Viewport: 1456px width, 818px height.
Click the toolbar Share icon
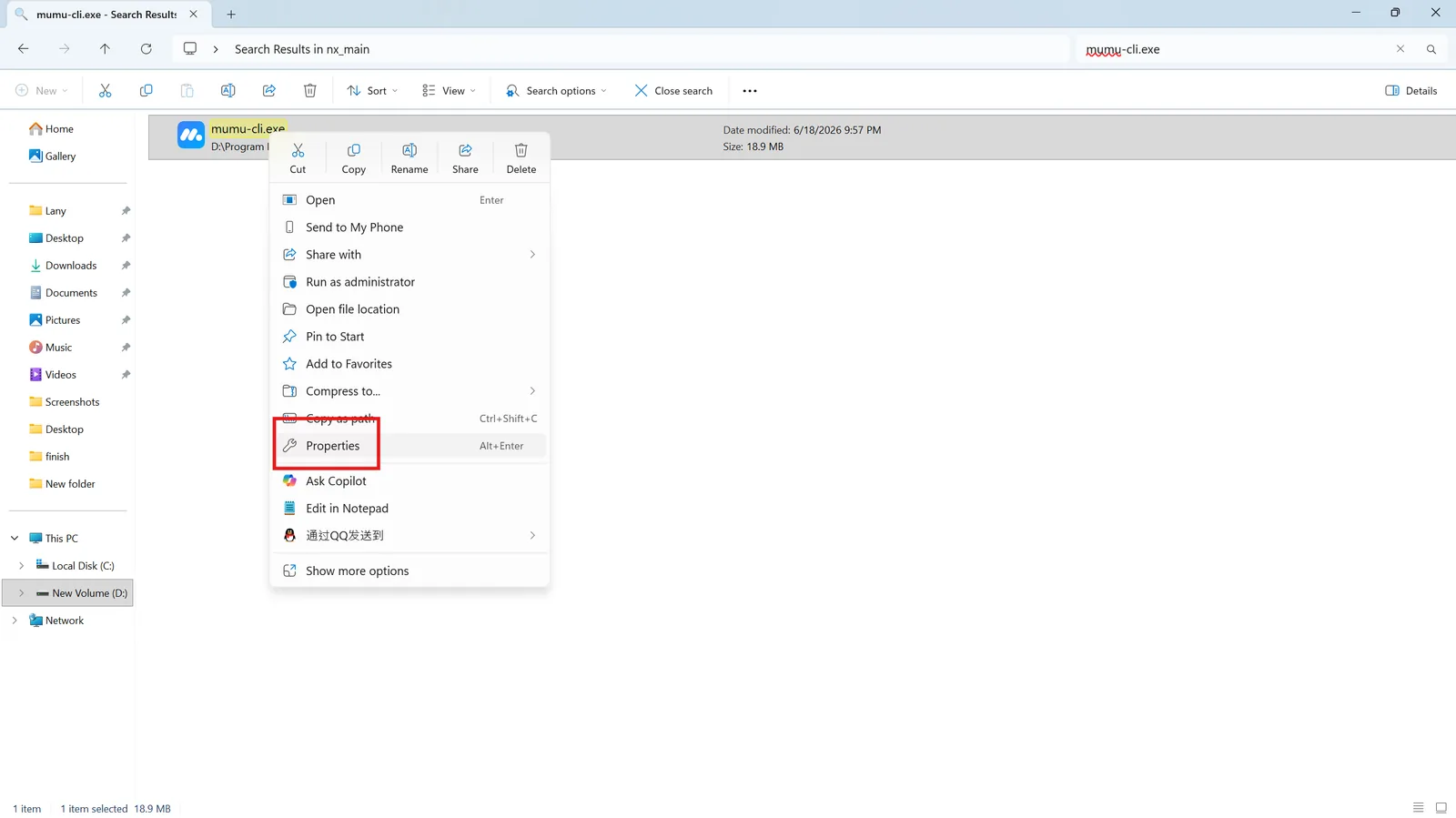pos(269,91)
